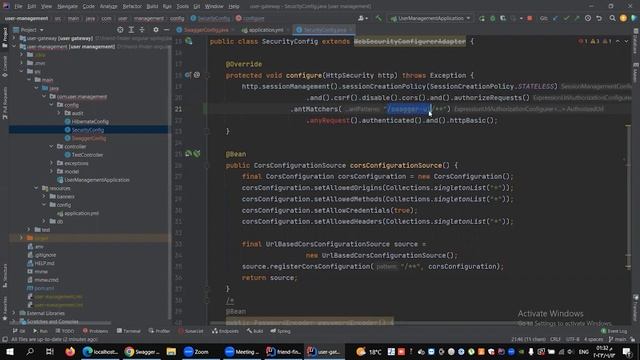Open the Event Log
The height and width of the screenshot is (360, 640).
pos(614,331)
